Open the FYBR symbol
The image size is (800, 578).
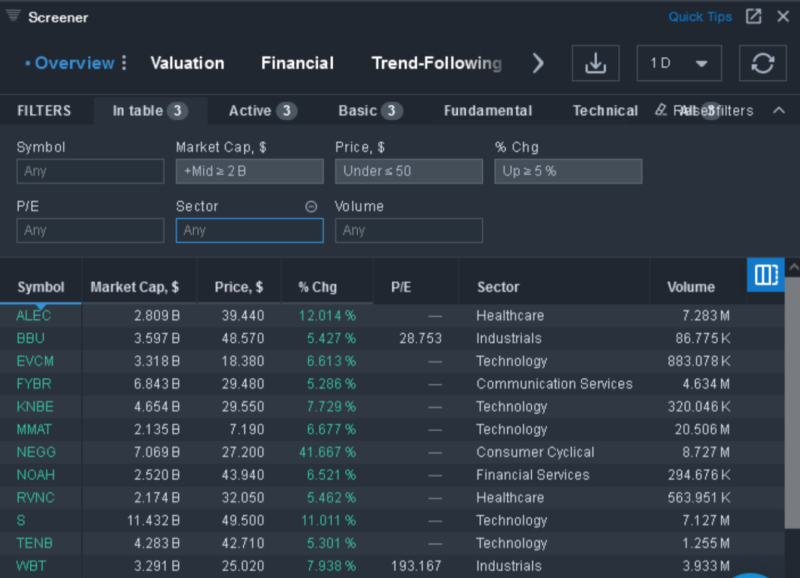tap(34, 384)
